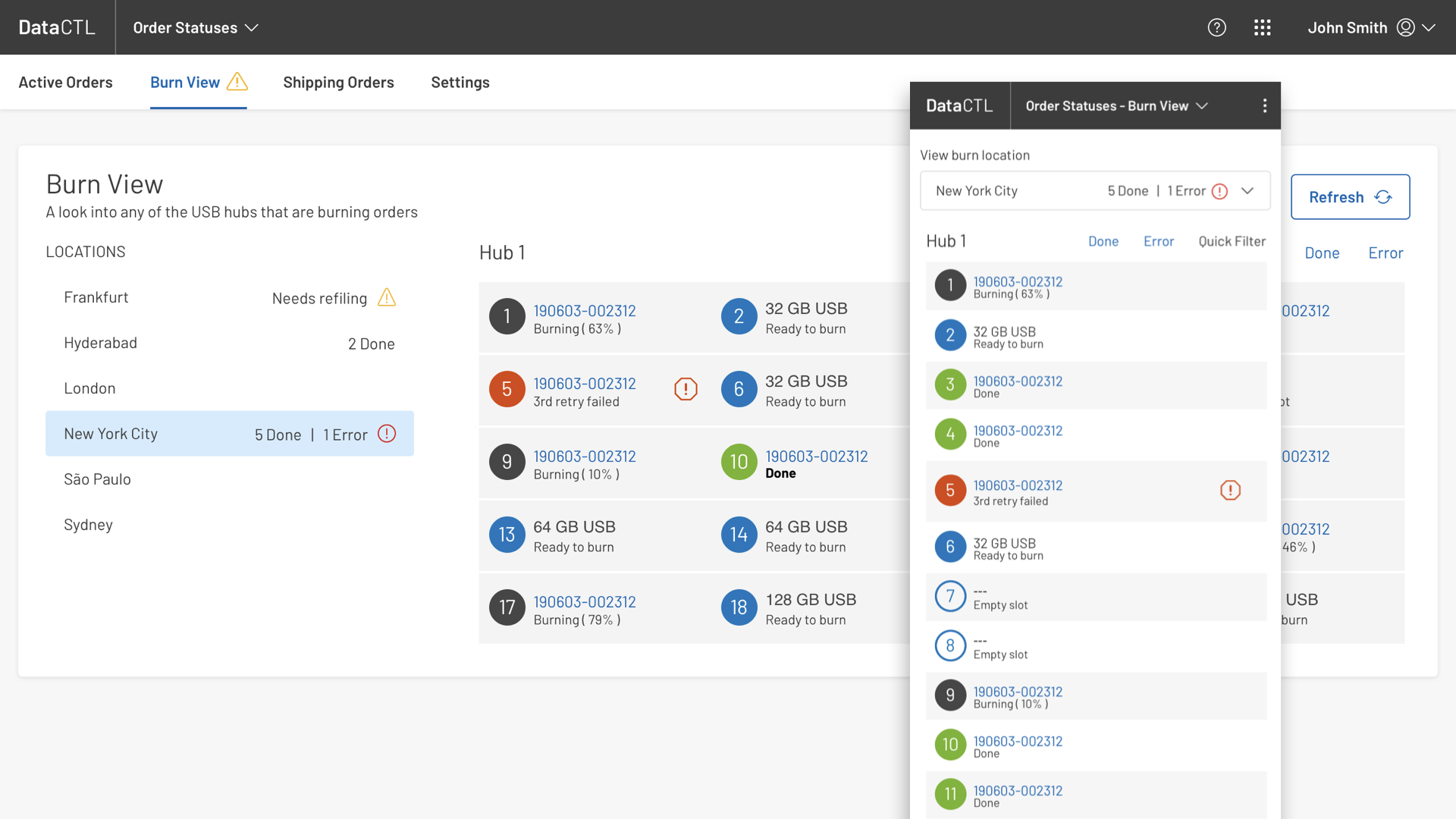Open order link in slot 10
The image size is (1456, 819).
[x=816, y=457]
